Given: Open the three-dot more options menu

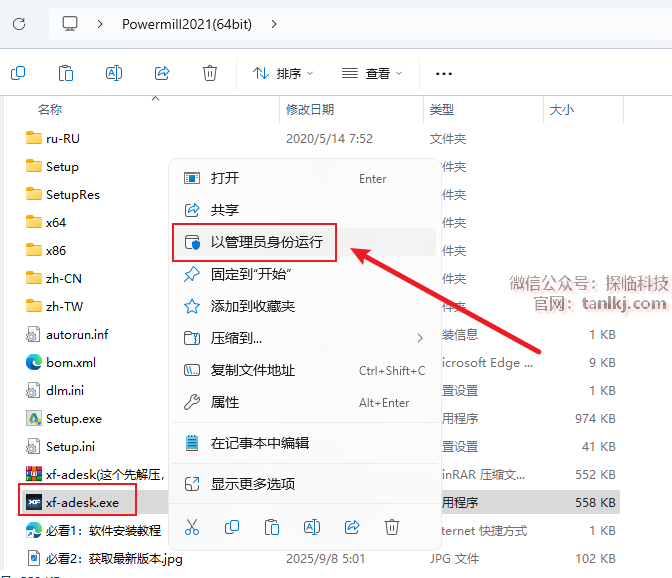Looking at the screenshot, I should pos(444,74).
